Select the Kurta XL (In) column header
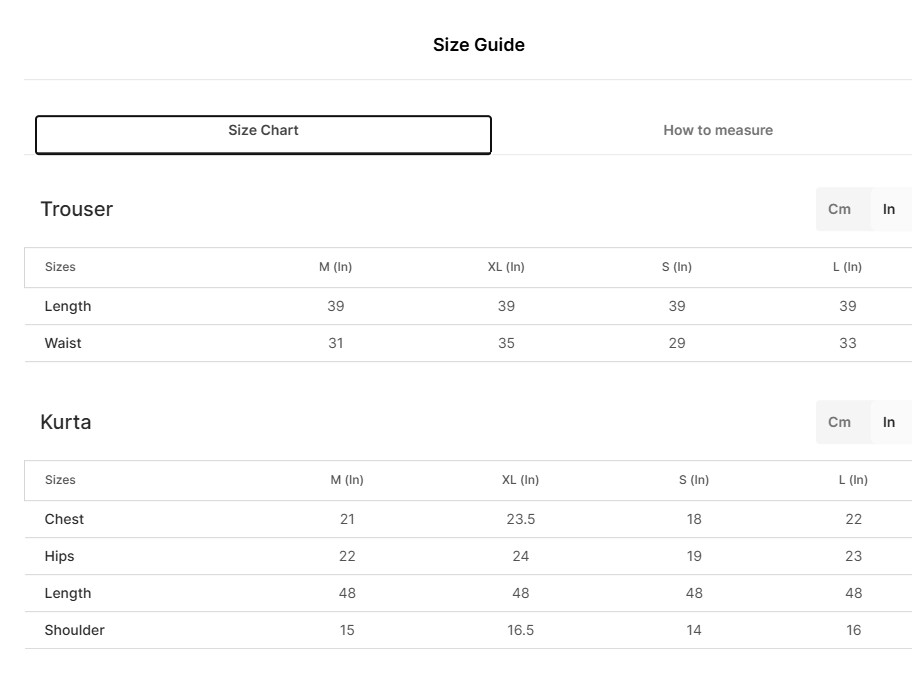This screenshot has width=912, height=684. pos(520,480)
